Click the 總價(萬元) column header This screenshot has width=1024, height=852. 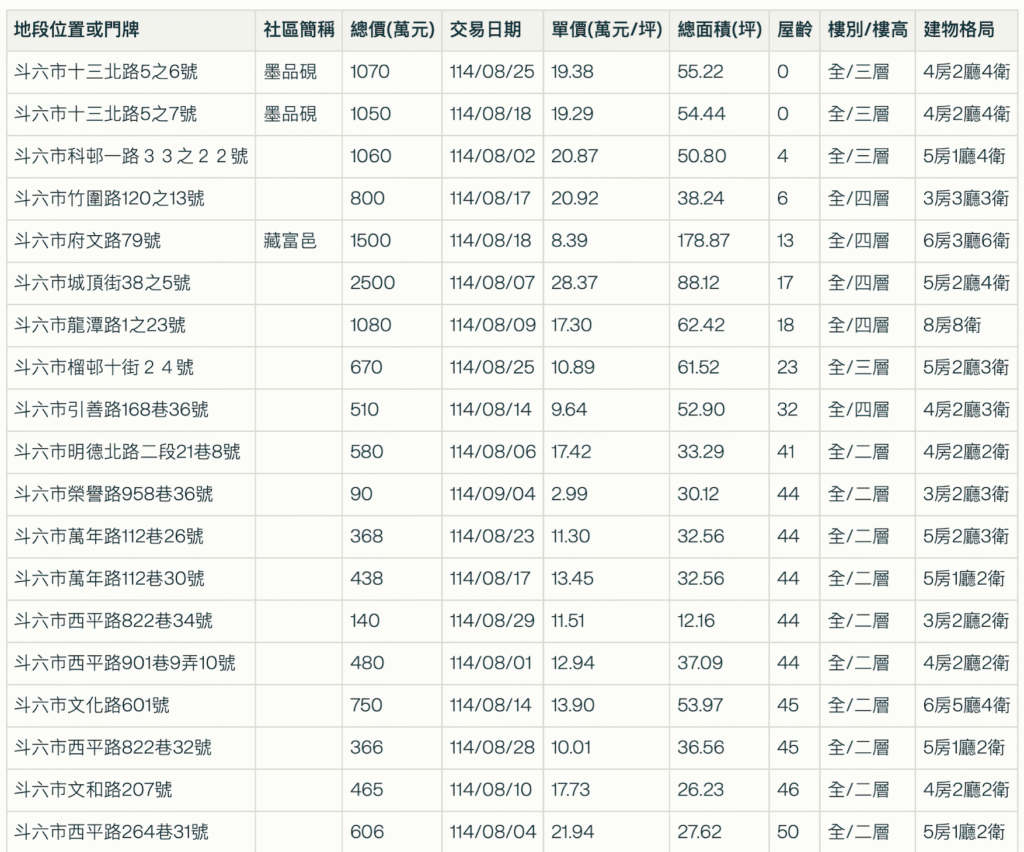tap(392, 29)
